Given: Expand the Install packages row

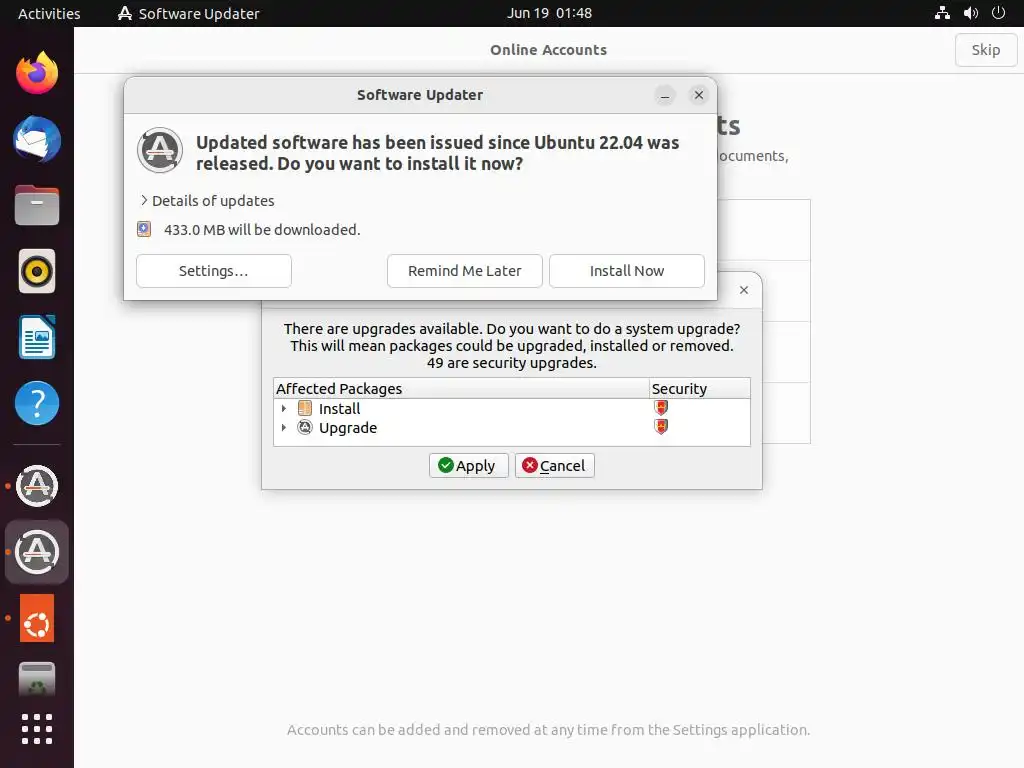Looking at the screenshot, I should [283, 409].
